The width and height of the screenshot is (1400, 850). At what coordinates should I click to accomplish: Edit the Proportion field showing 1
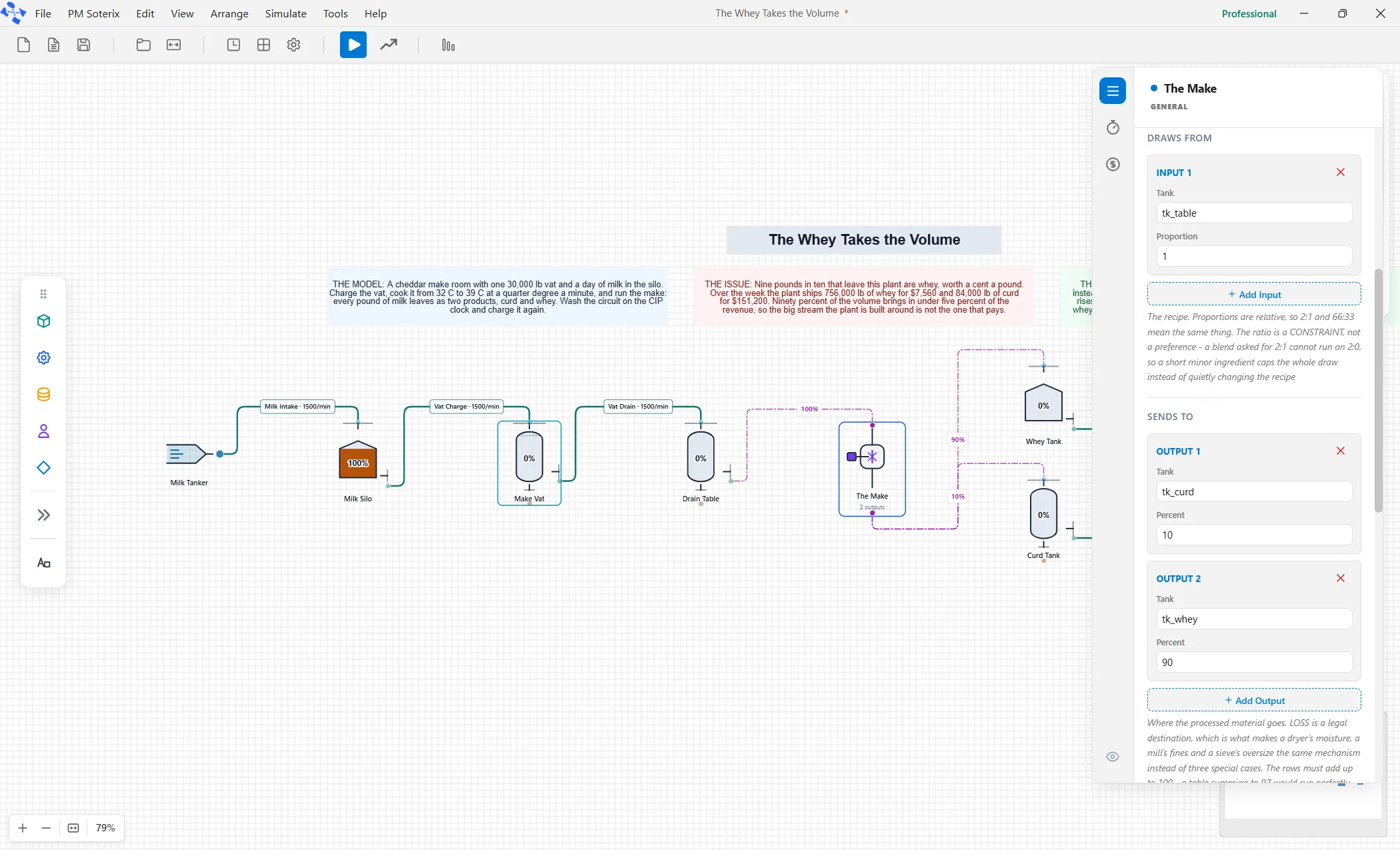pos(1254,256)
